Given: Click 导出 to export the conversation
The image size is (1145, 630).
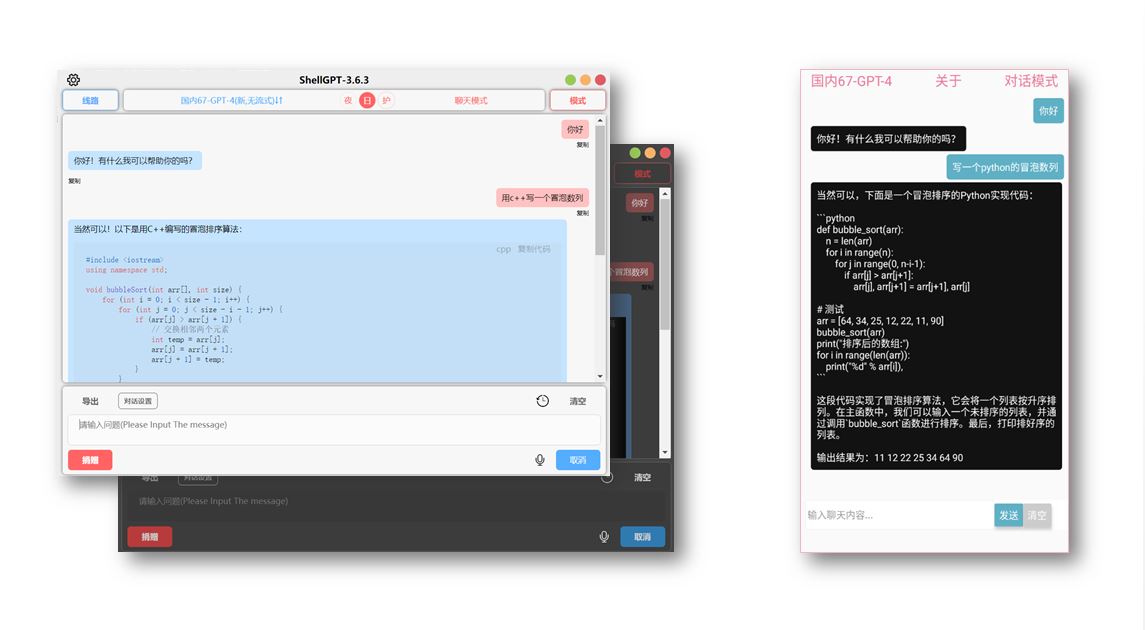Looking at the screenshot, I should click(x=90, y=401).
